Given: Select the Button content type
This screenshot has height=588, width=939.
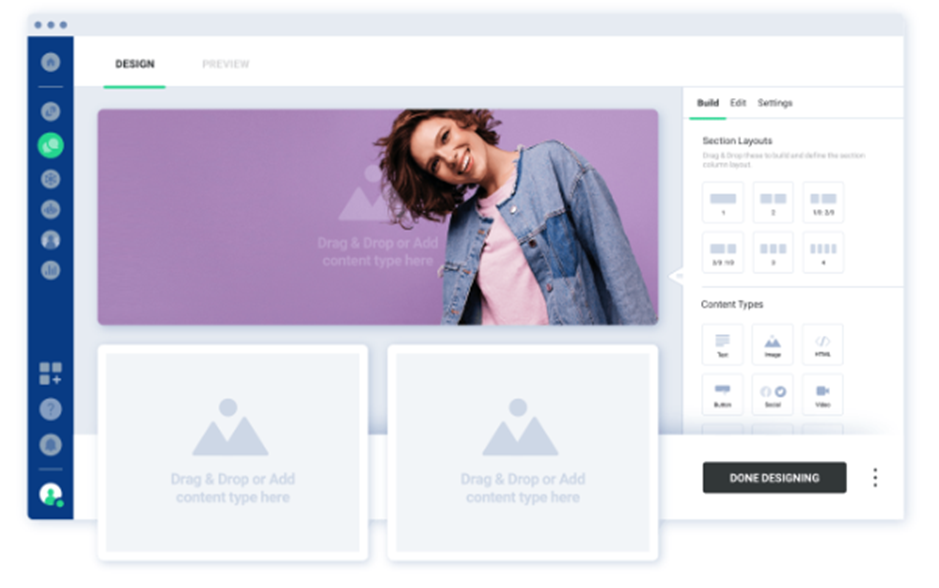Looking at the screenshot, I should click(722, 393).
